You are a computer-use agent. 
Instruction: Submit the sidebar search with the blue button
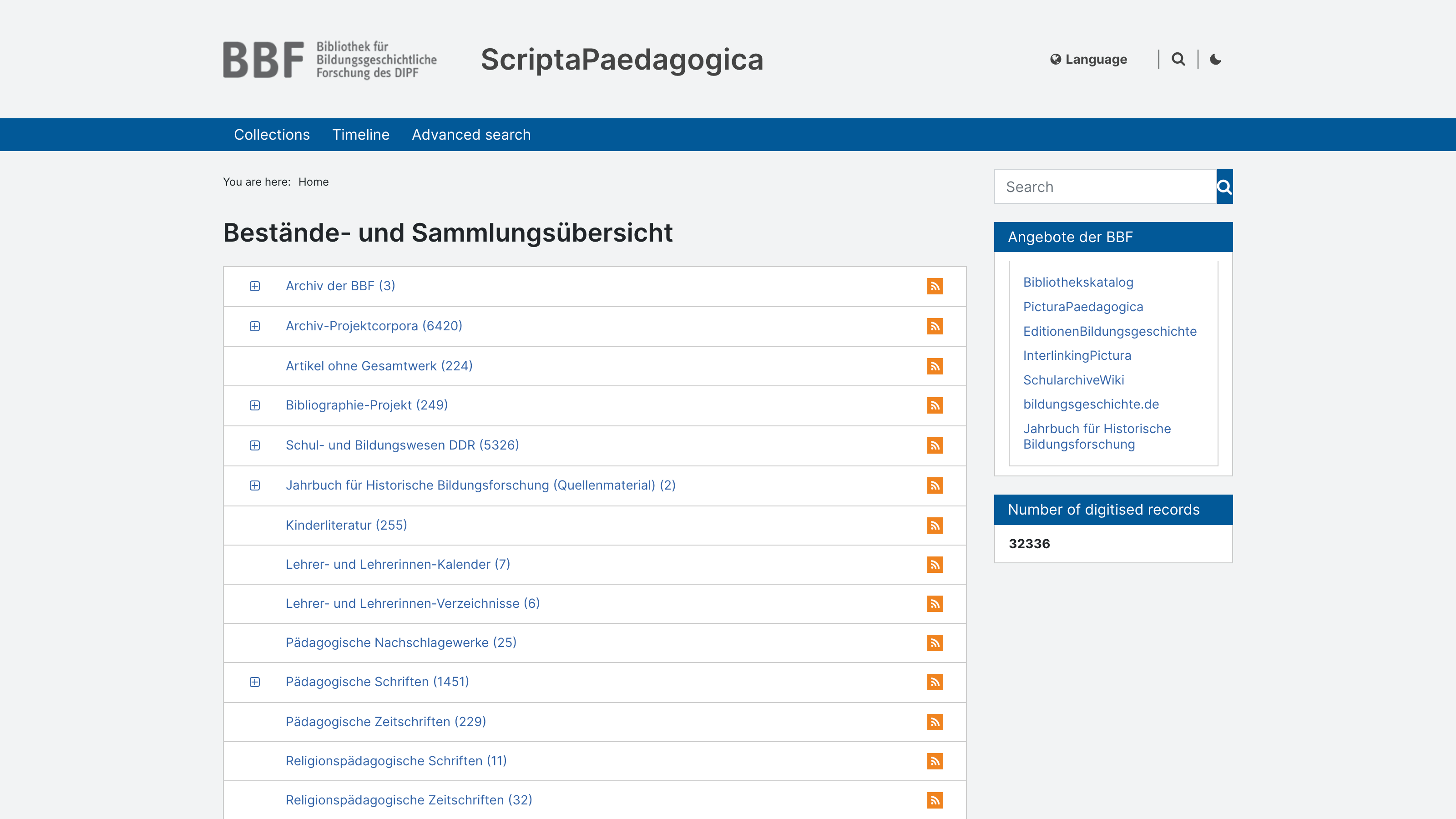coord(1223,187)
